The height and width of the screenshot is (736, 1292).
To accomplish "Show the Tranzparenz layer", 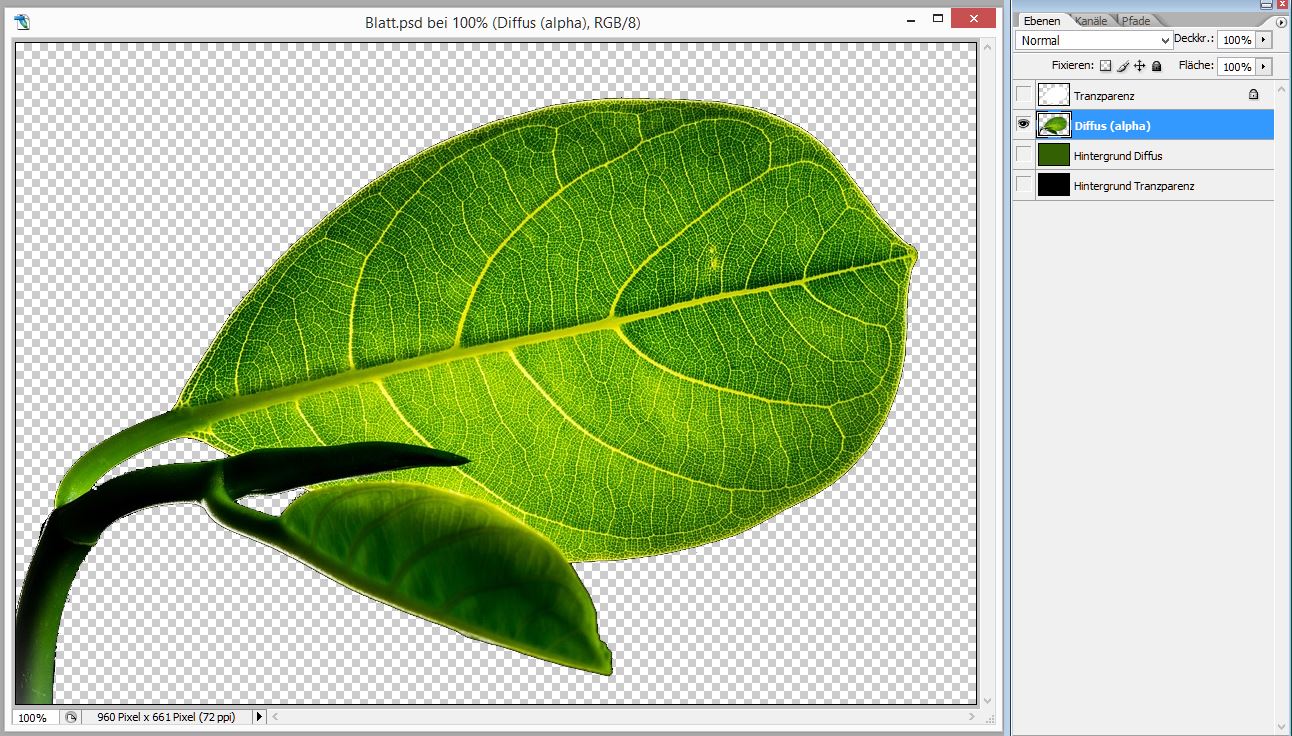I will (1023, 95).
